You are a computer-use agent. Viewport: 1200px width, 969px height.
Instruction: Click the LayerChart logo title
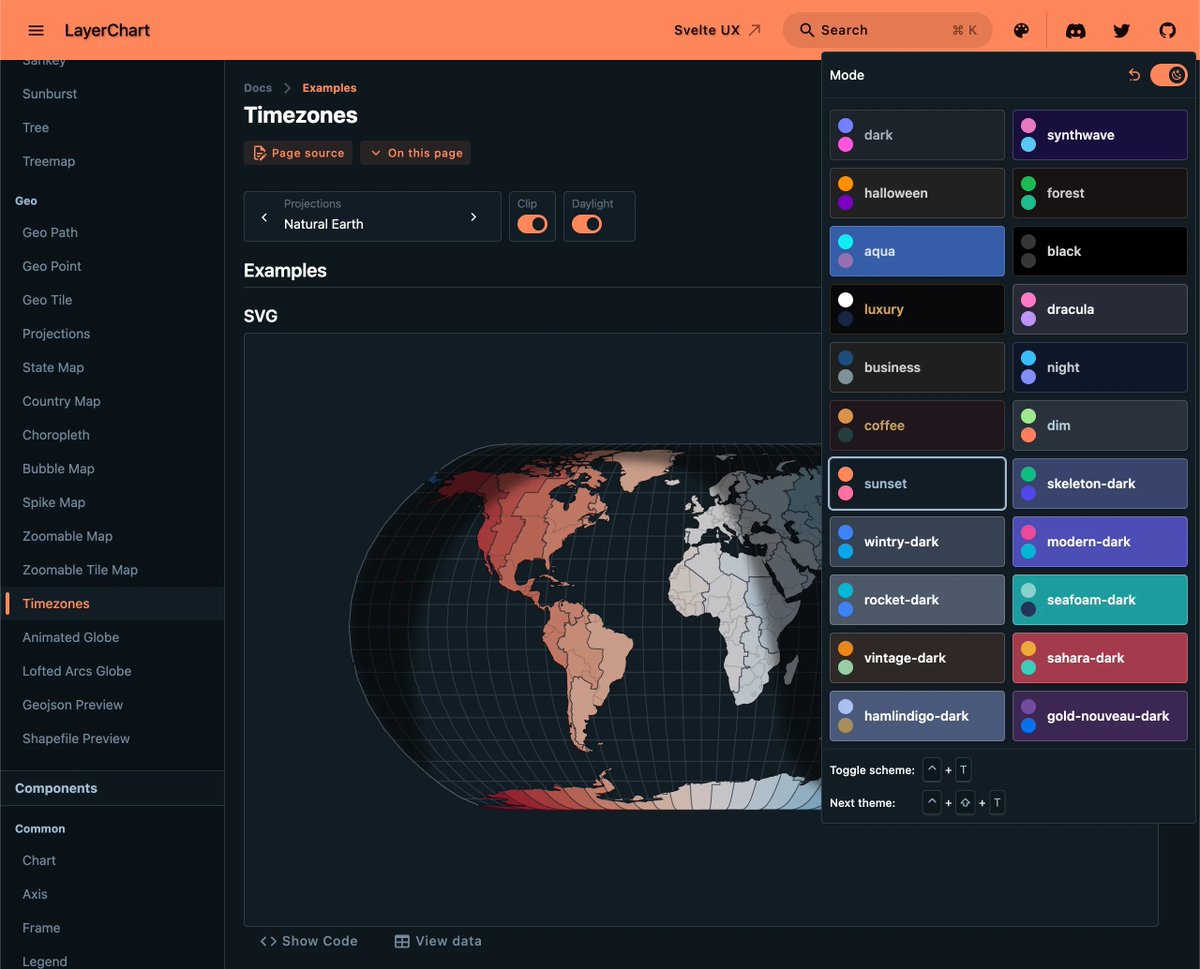[107, 30]
